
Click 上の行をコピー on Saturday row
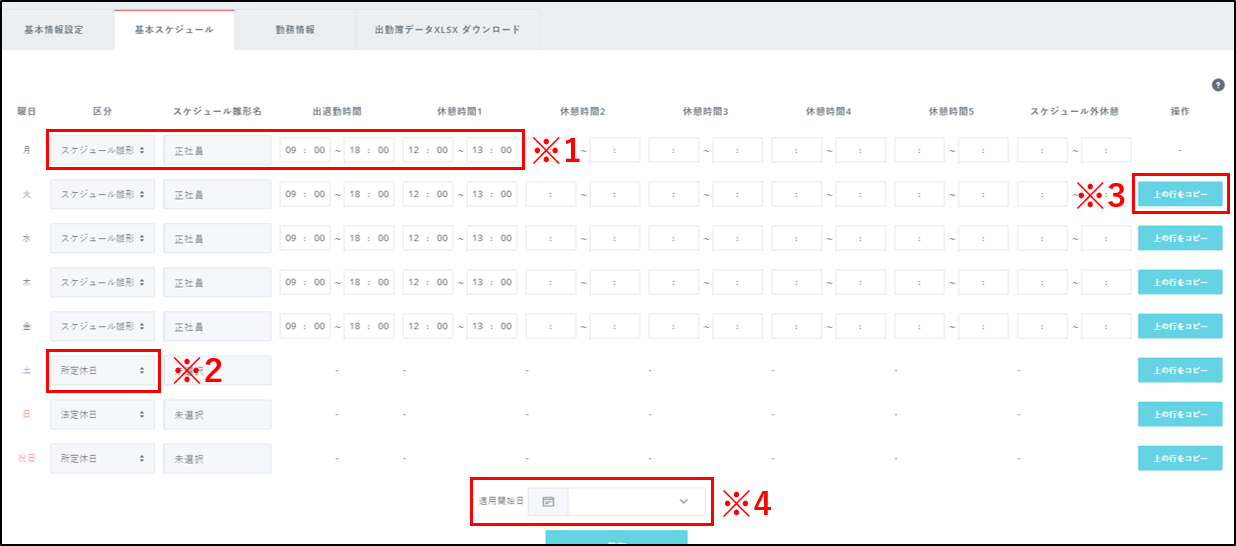click(1180, 370)
